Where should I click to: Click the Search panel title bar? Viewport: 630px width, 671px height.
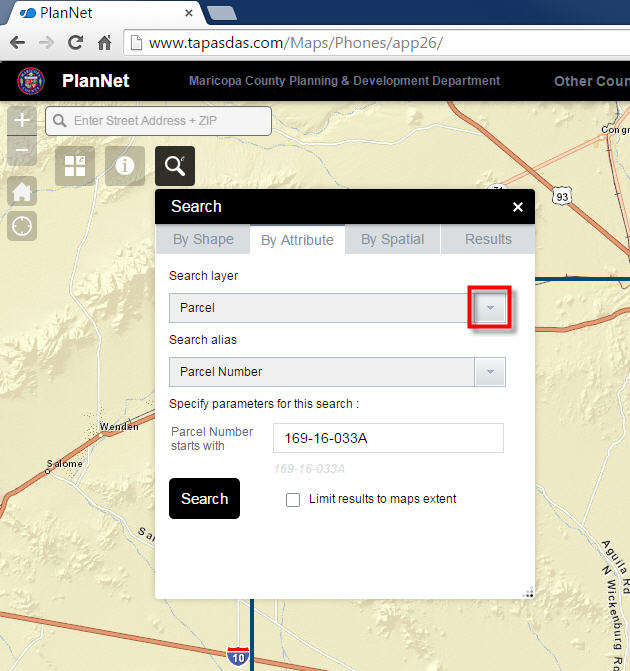(x=345, y=207)
